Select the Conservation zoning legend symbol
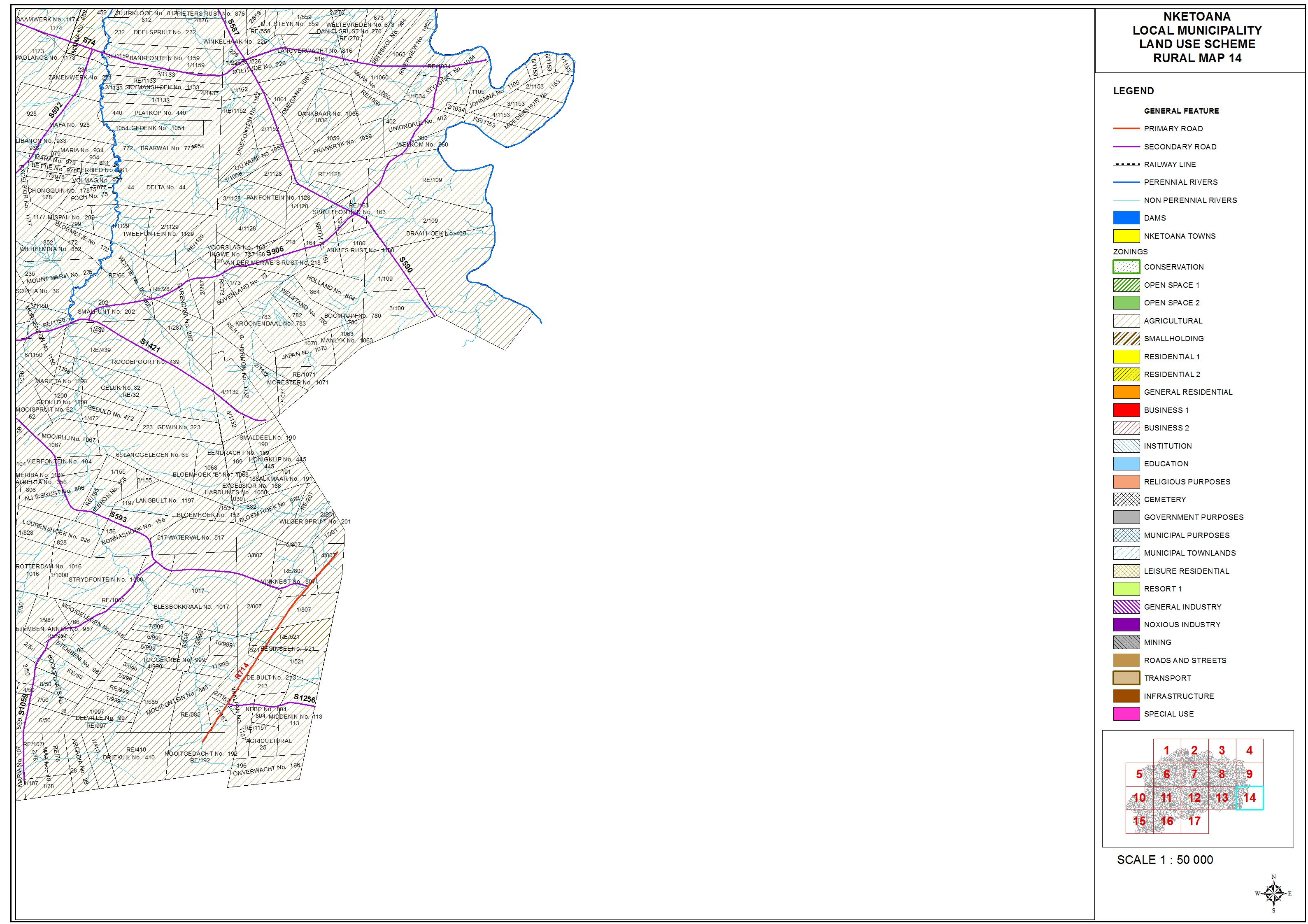The image size is (1308, 924). click(1126, 267)
